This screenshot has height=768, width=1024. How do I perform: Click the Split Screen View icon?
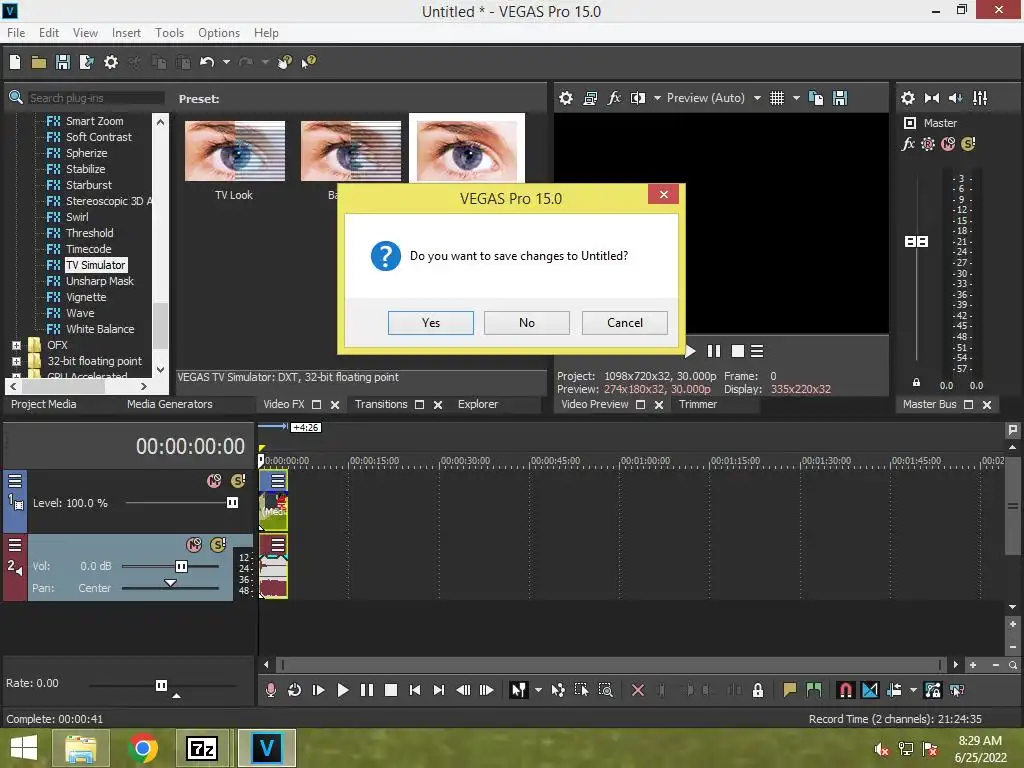tap(637, 98)
